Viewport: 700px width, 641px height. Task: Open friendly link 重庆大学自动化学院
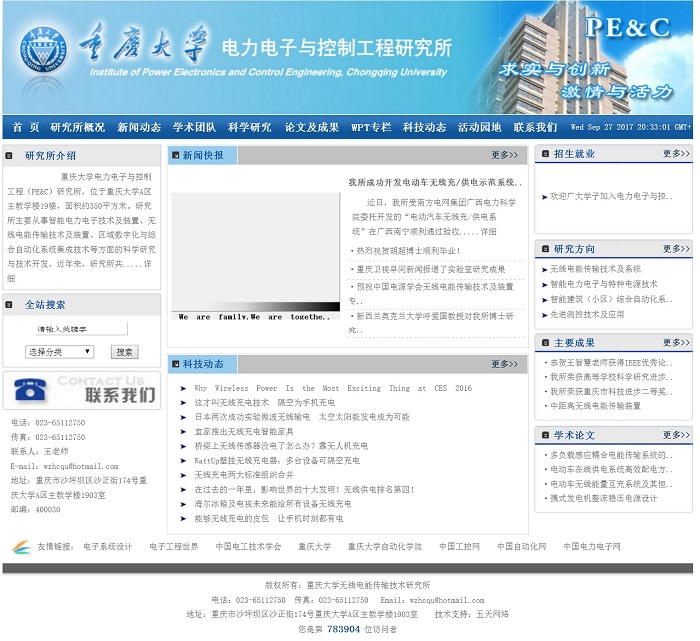385,547
